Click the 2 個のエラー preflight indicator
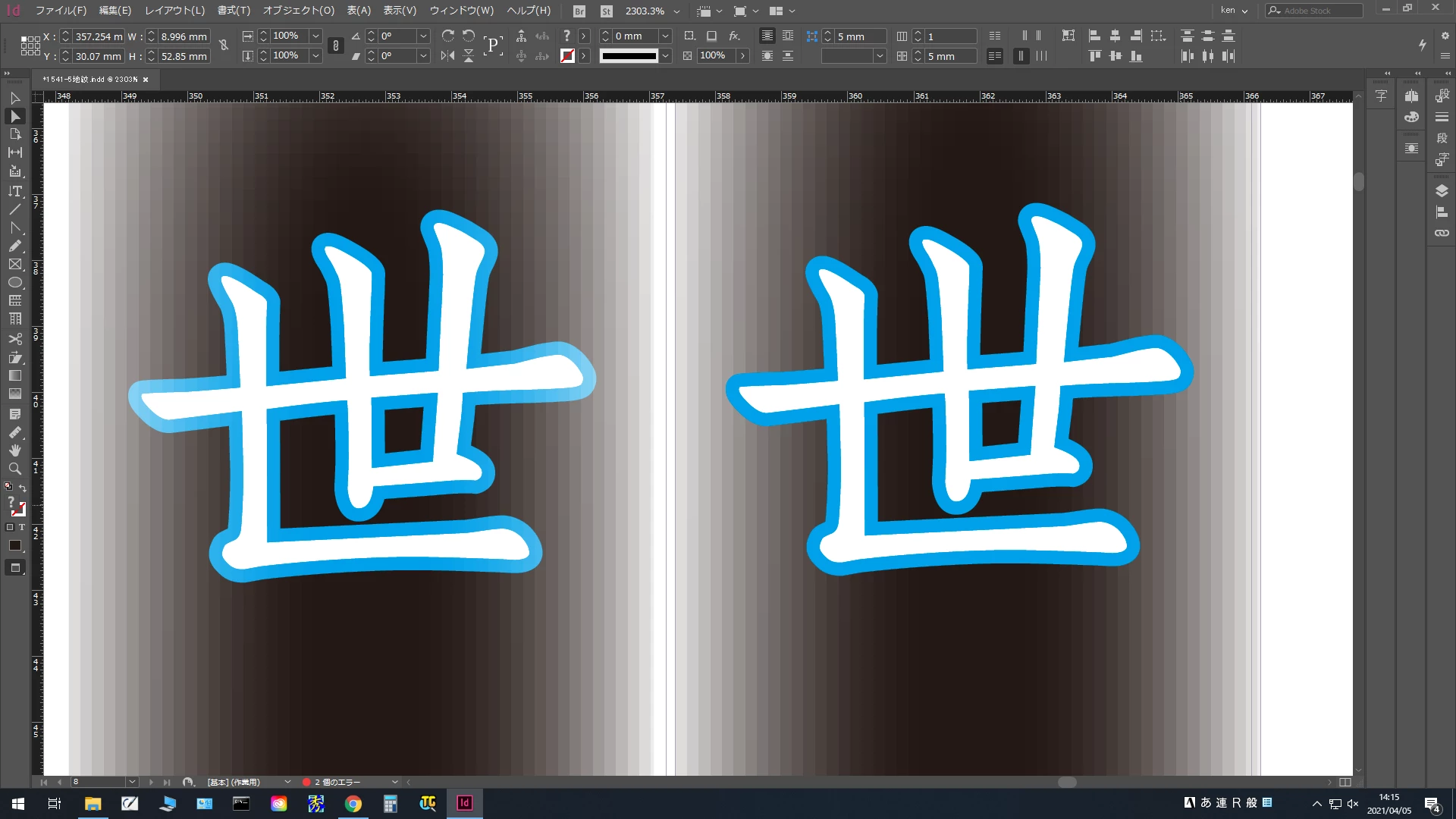This screenshot has width=1456, height=819. pos(337,782)
